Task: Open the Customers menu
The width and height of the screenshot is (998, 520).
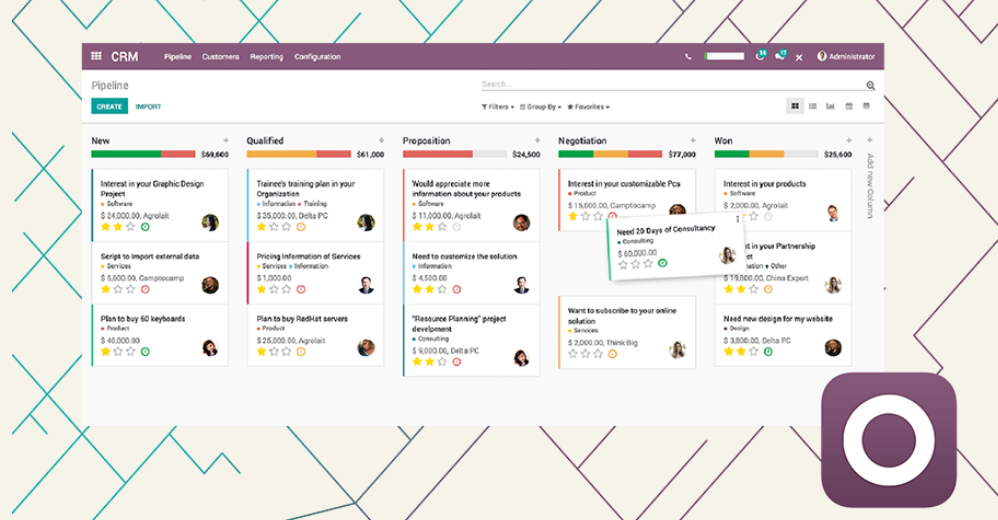Action: [x=220, y=57]
